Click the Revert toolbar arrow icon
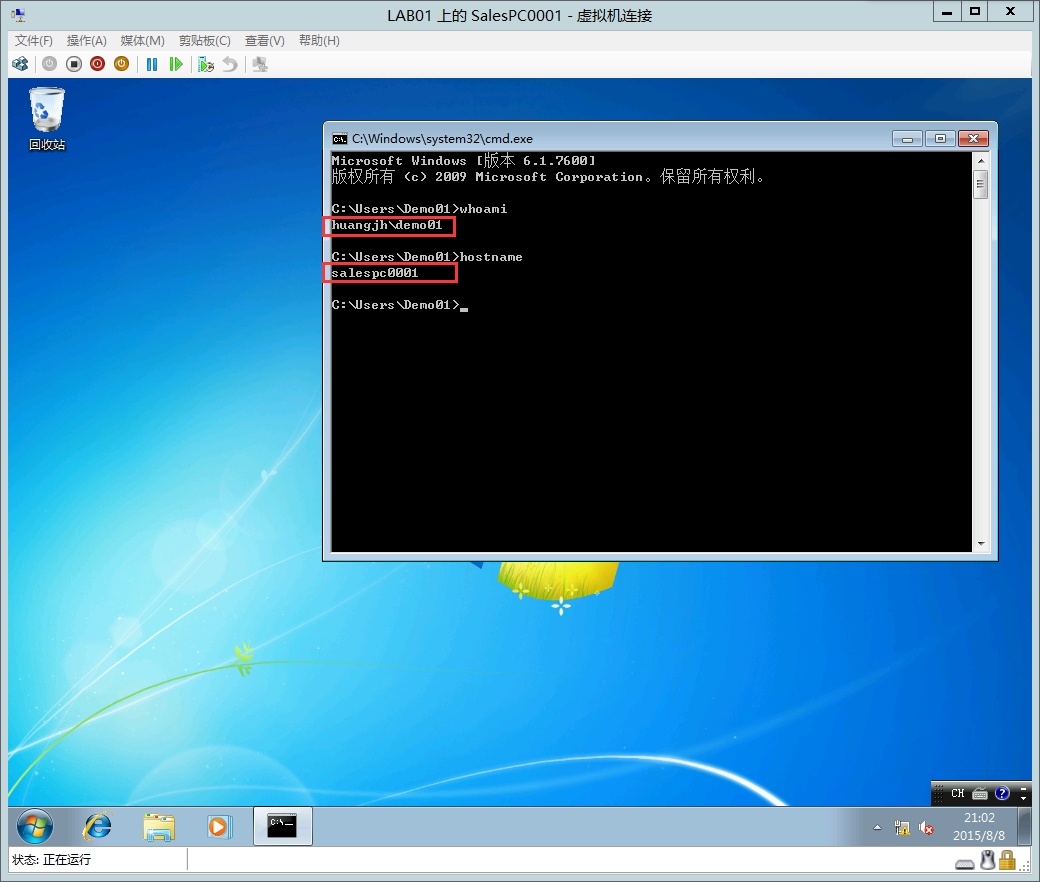Screen dimensions: 1040x882 pyautogui.click(x=229, y=64)
